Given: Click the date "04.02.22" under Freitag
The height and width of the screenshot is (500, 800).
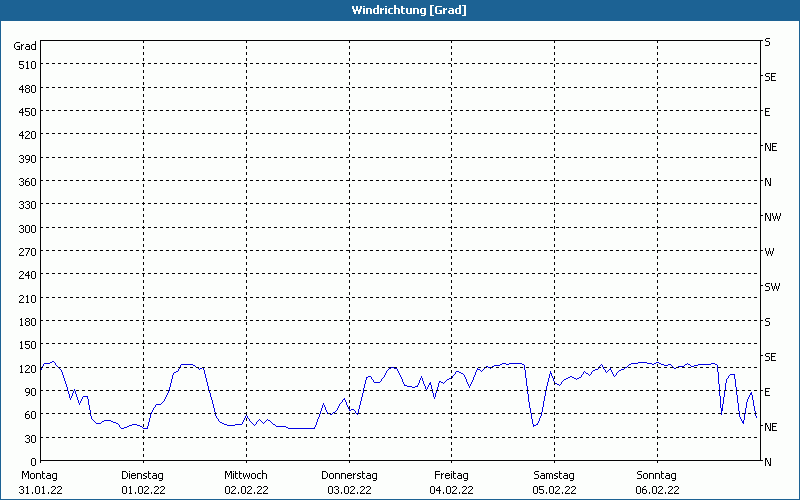Looking at the screenshot, I should (452, 490).
